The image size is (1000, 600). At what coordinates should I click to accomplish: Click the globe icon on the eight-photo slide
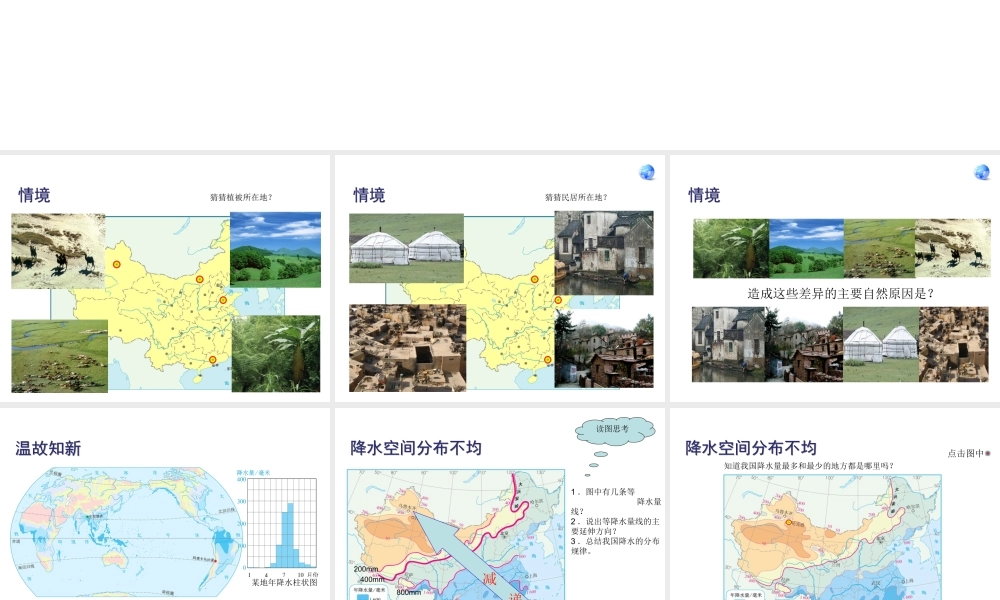tap(982, 172)
